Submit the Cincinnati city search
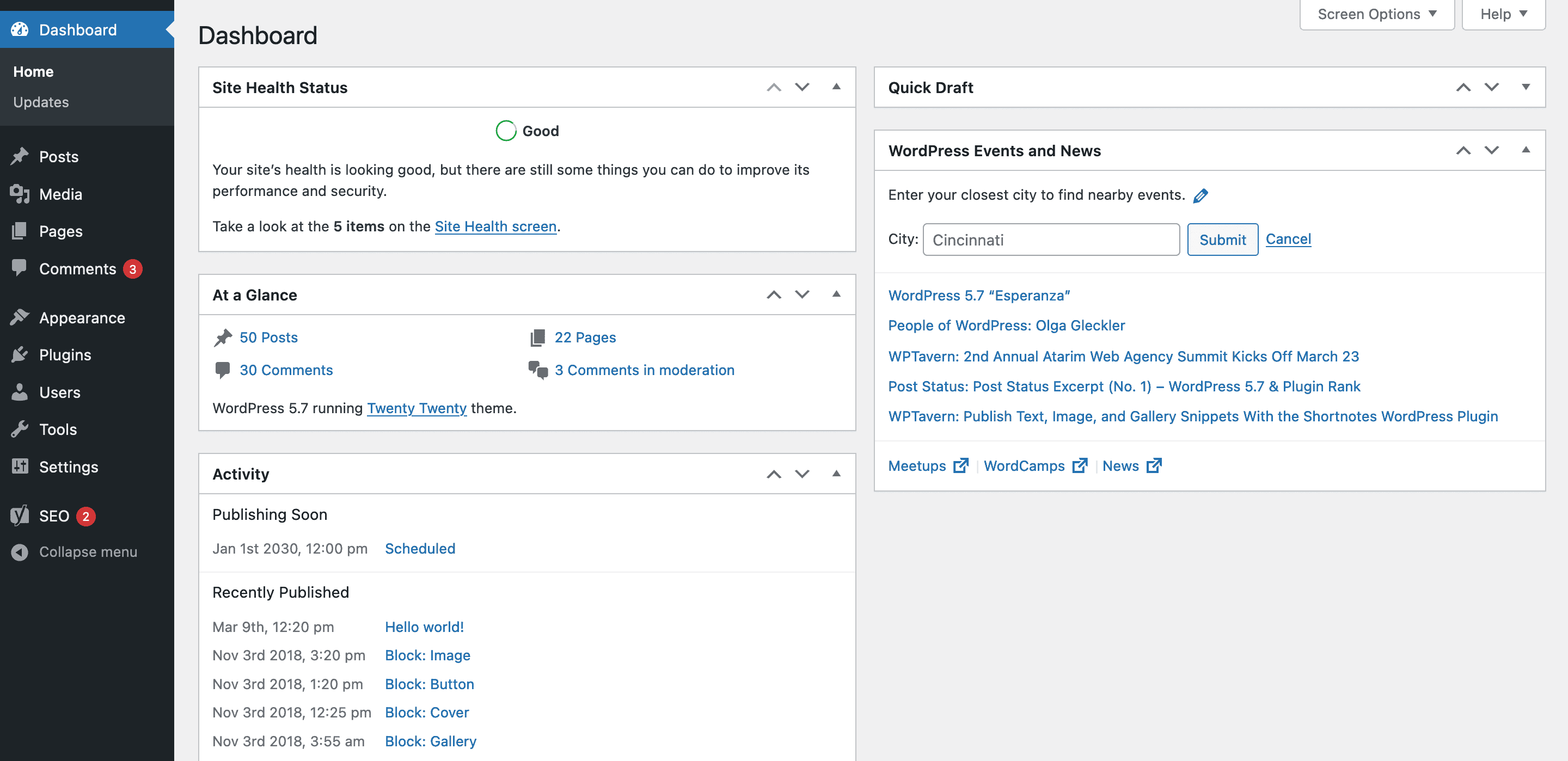This screenshot has height=761, width=1568. click(1222, 239)
